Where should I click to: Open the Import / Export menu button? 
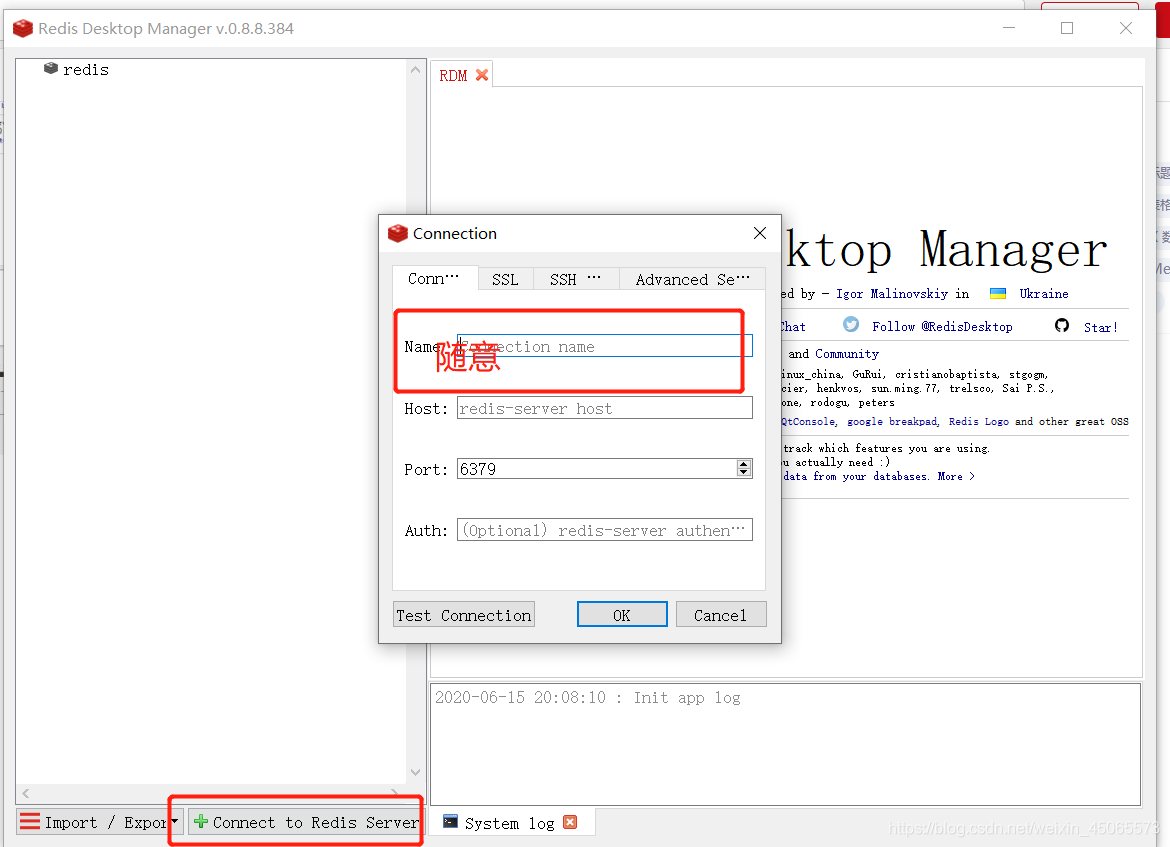(x=99, y=822)
